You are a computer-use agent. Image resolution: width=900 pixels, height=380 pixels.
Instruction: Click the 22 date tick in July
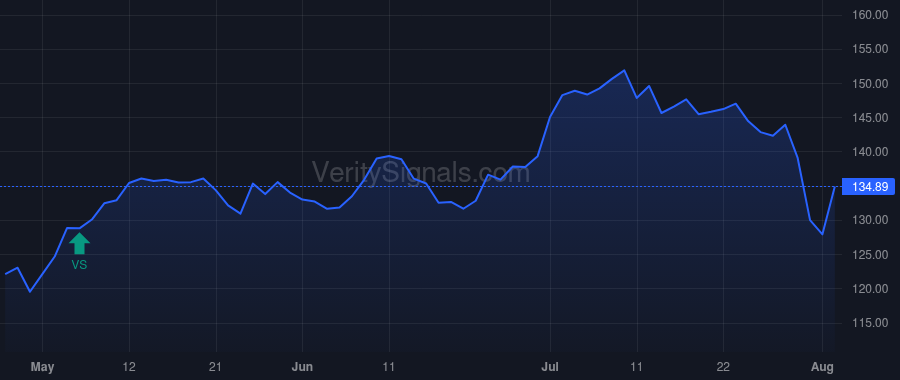point(723,367)
